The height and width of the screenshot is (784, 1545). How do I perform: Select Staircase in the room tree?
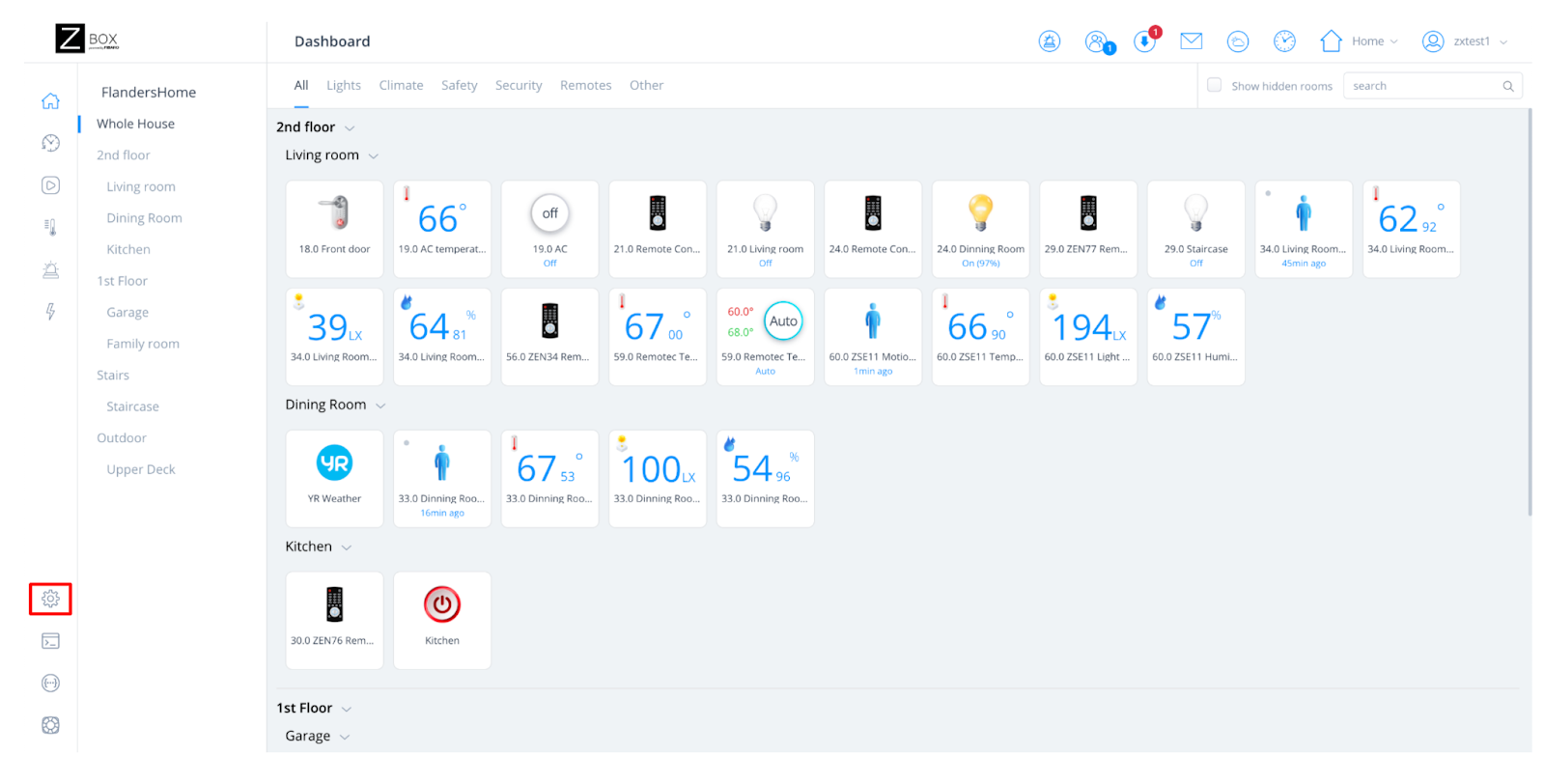(132, 406)
